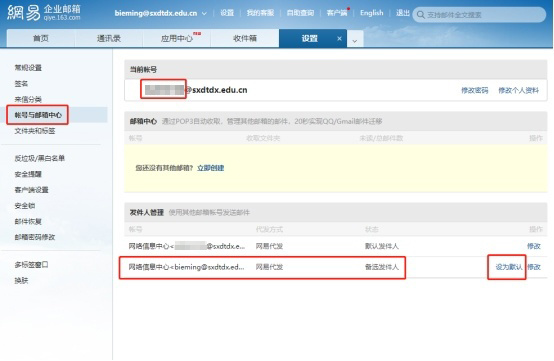554x361 pixels.
Task: Click the 网络信息中心<bieming@sxdtdx.ed... sender entry
Action: coord(186,267)
